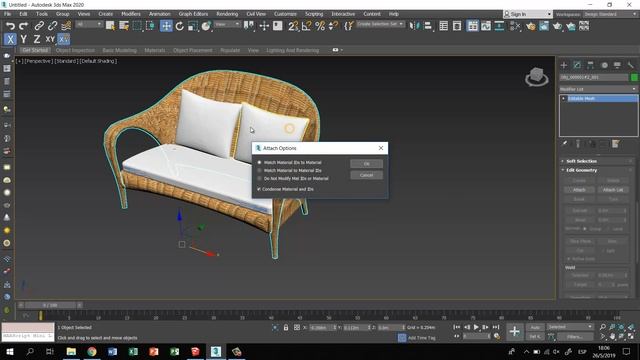Image resolution: width=640 pixels, height=360 pixels.
Task: Click the Add Time Tag label
Action: (x=422, y=338)
